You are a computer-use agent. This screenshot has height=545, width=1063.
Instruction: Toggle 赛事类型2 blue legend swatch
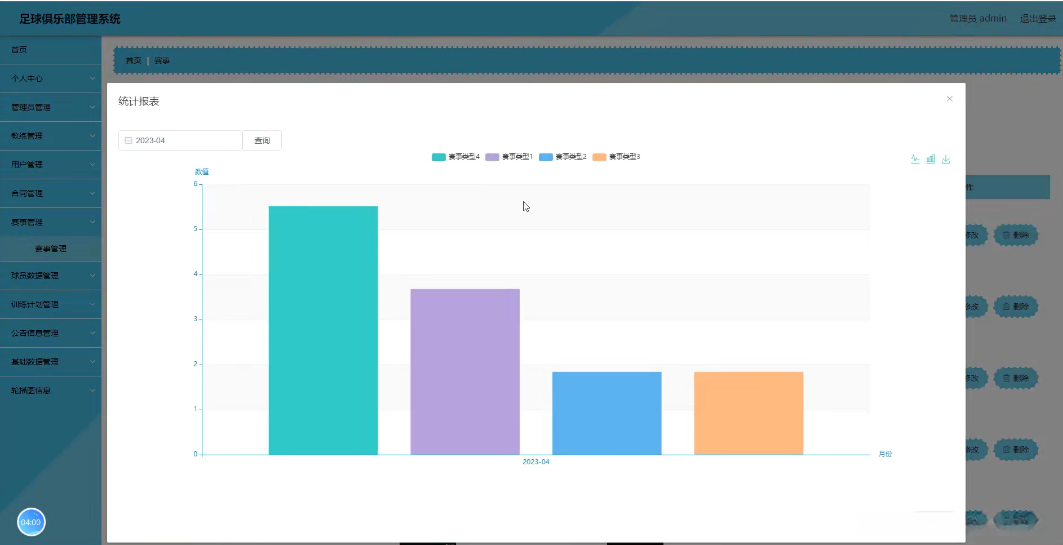click(546, 157)
